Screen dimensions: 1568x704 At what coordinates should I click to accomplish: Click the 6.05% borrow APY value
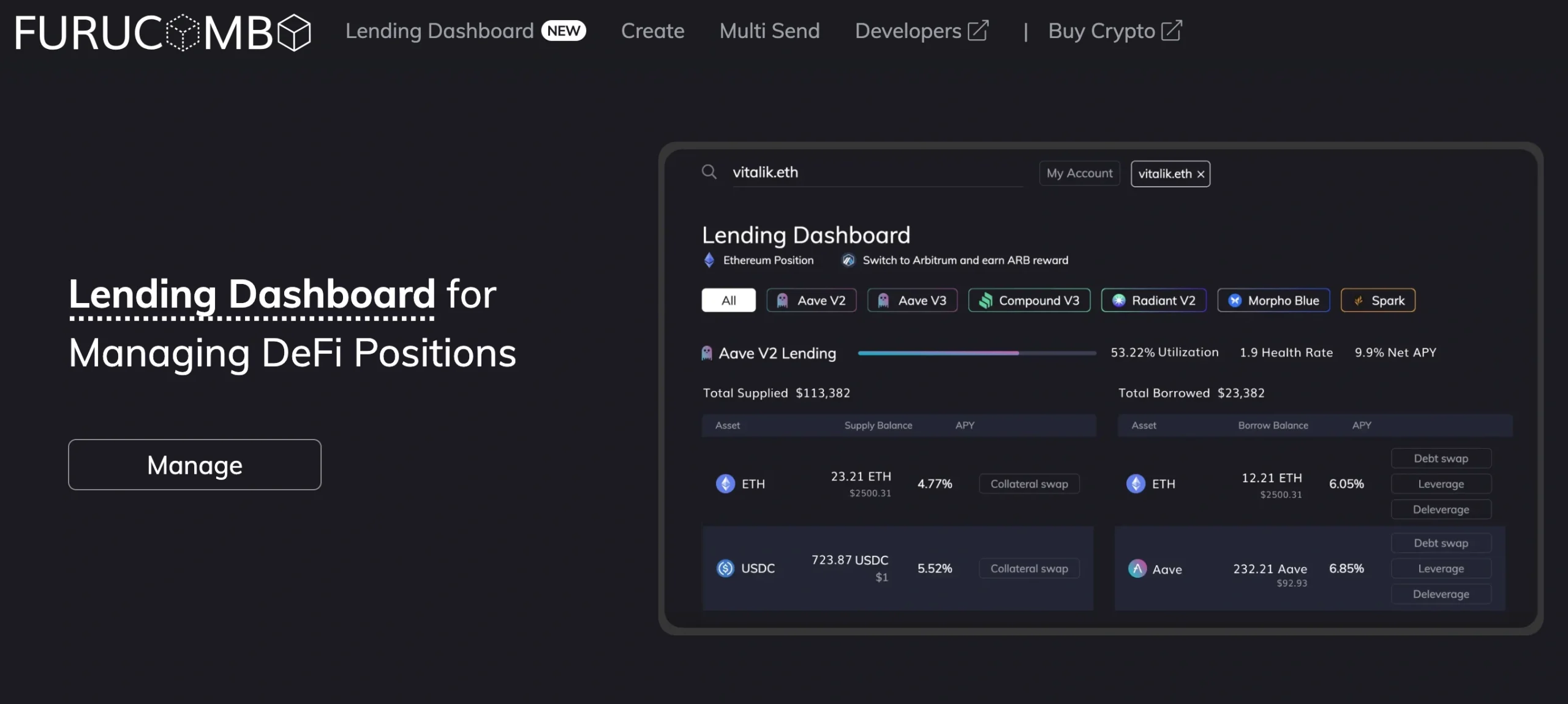pos(1346,484)
